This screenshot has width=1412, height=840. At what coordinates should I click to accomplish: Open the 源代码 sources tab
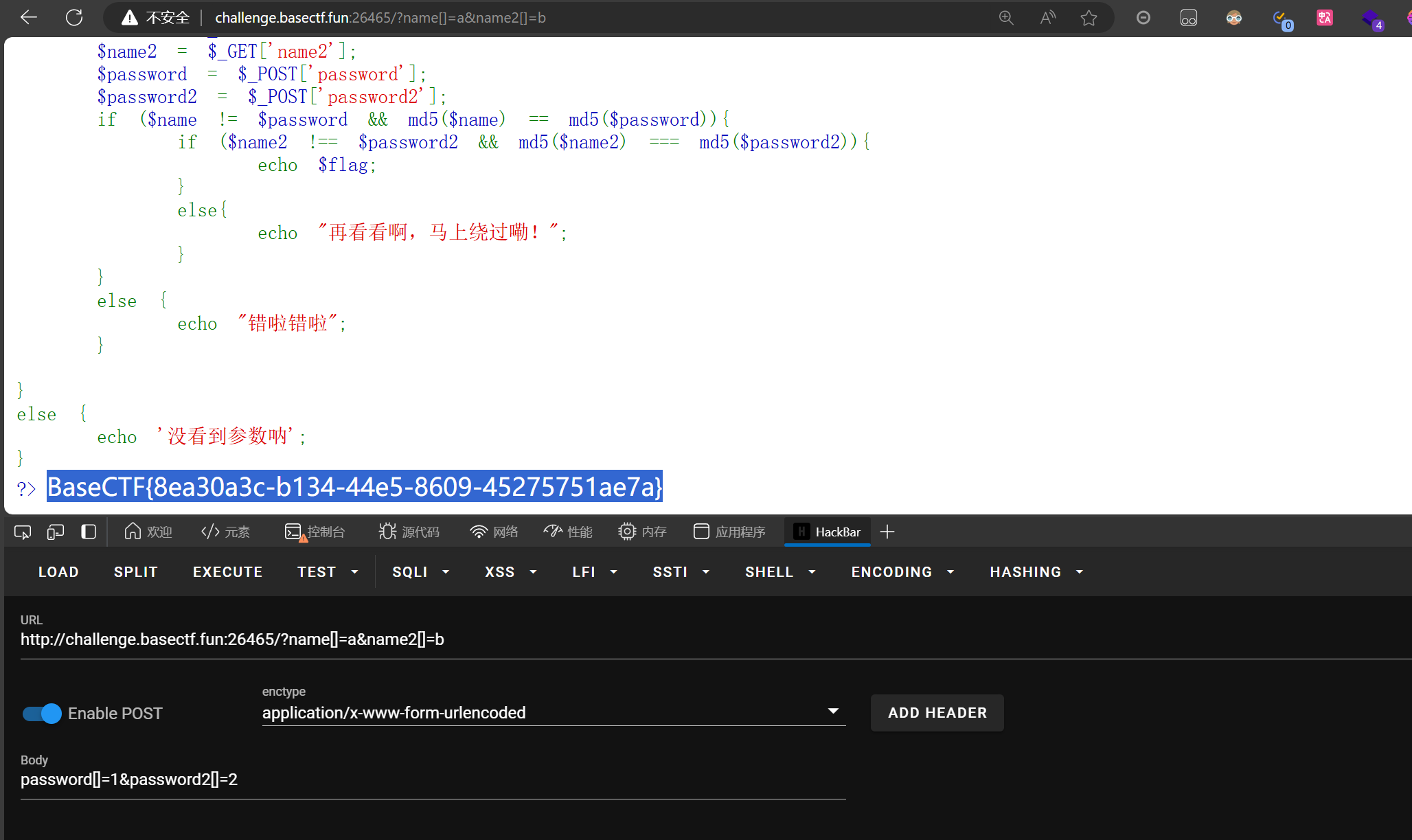[409, 532]
